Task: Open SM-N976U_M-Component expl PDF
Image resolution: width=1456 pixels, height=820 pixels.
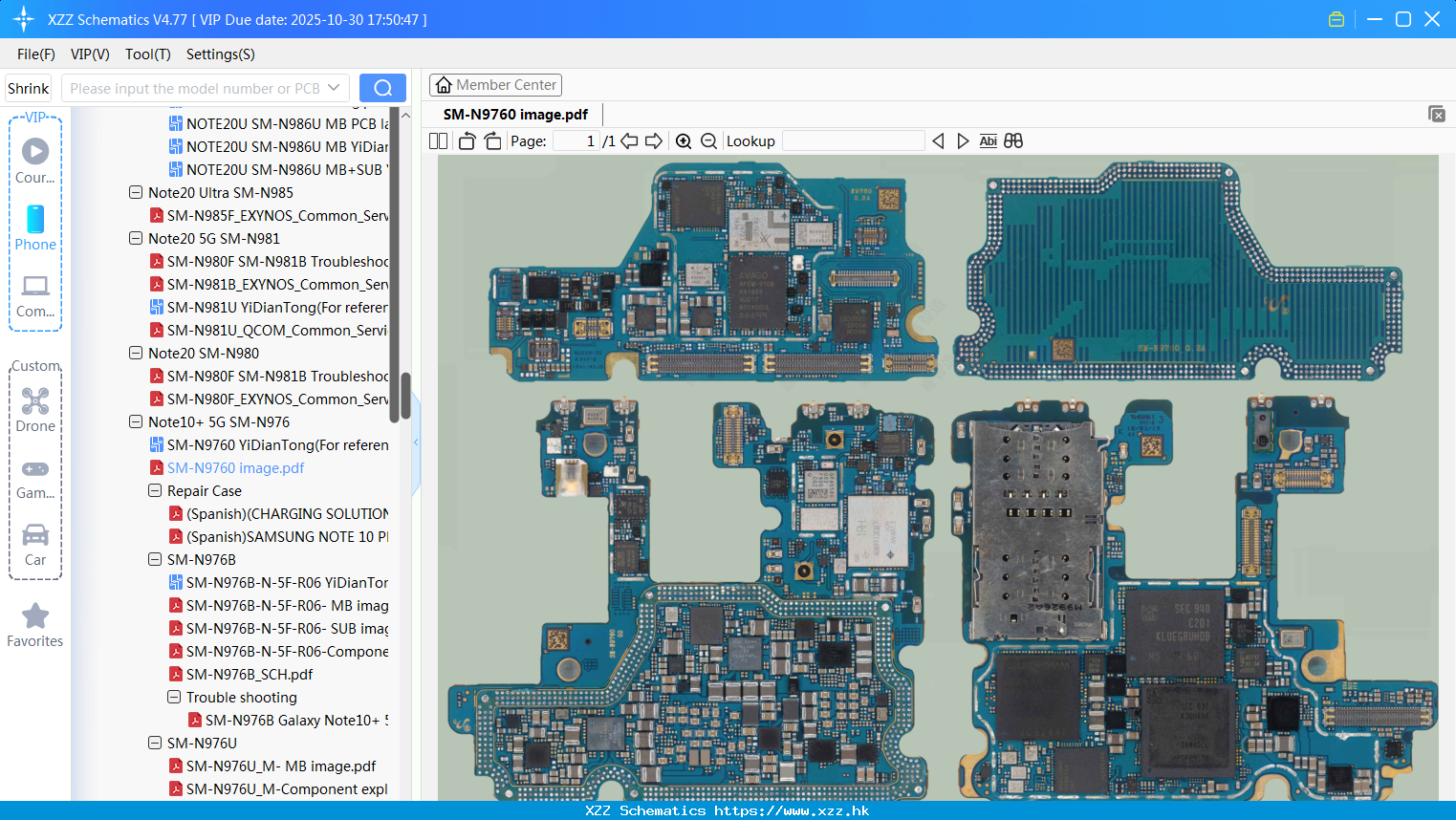Action: click(x=278, y=788)
